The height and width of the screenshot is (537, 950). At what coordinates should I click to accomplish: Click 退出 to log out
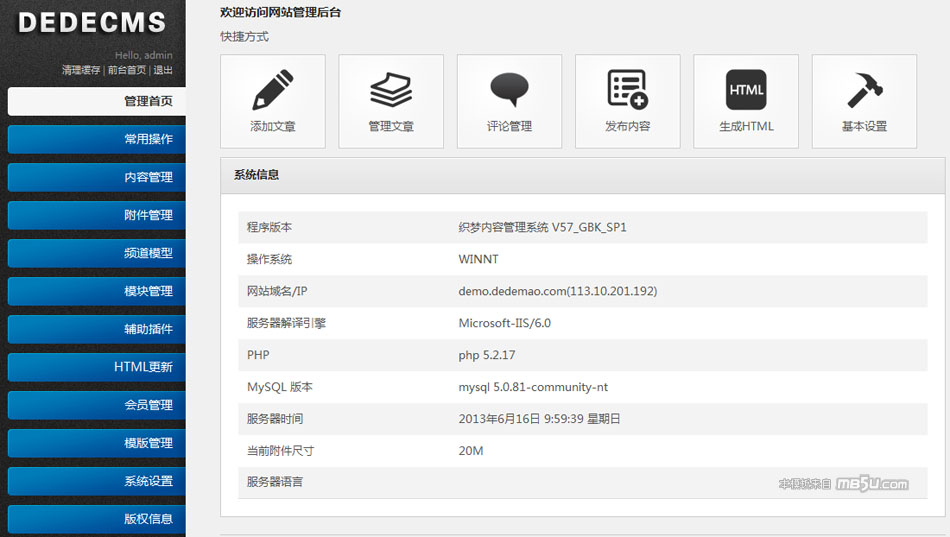click(163, 71)
